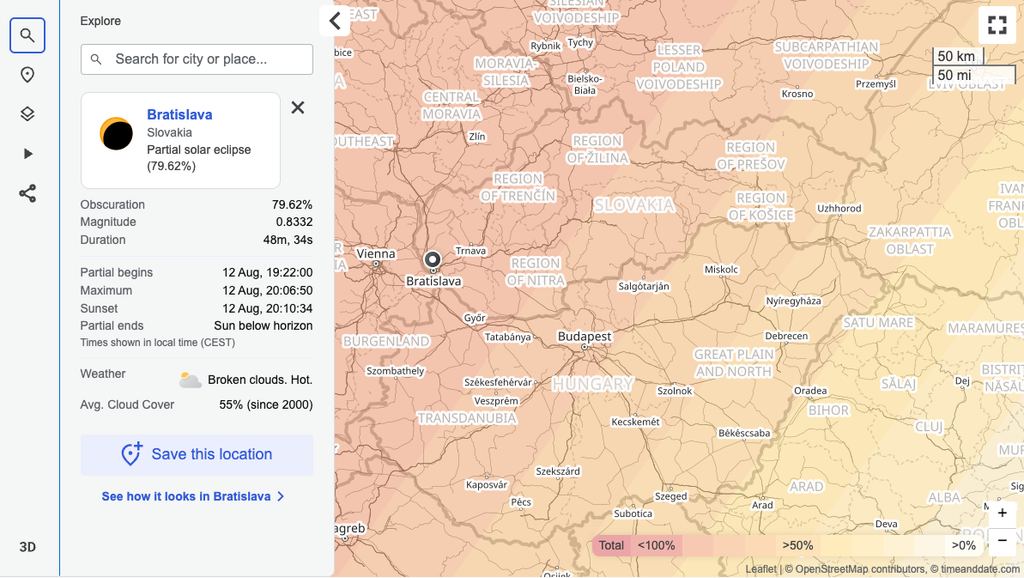Click 'Sun below horizon' text

(x=263, y=326)
